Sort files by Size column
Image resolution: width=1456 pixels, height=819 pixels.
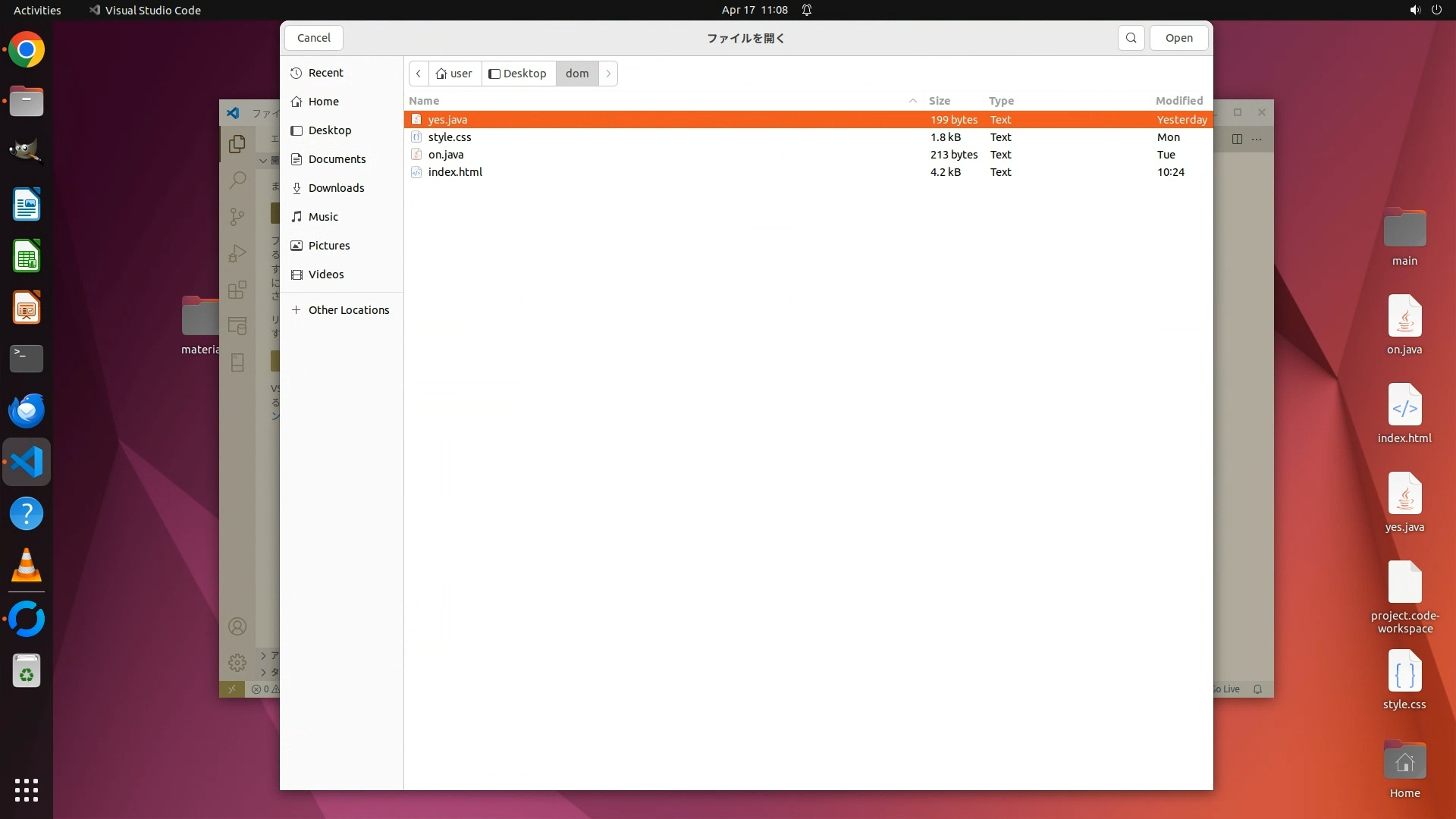(939, 101)
